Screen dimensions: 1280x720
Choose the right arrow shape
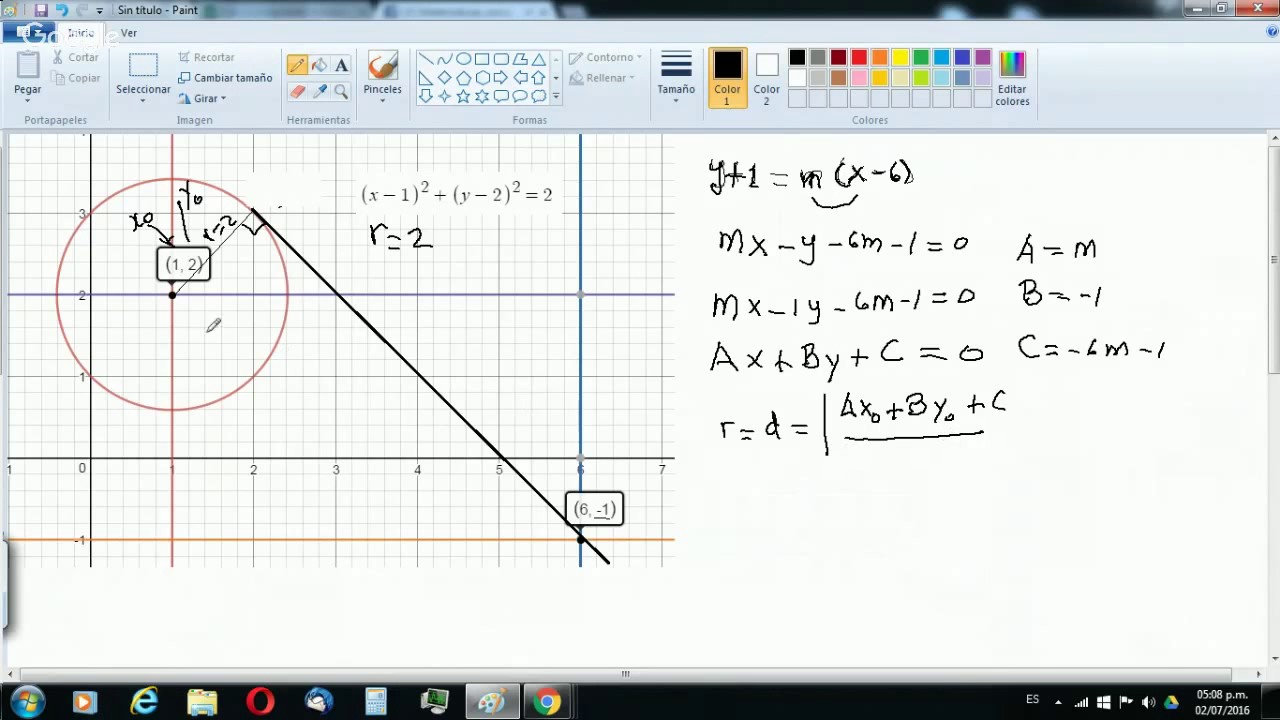pos(501,78)
